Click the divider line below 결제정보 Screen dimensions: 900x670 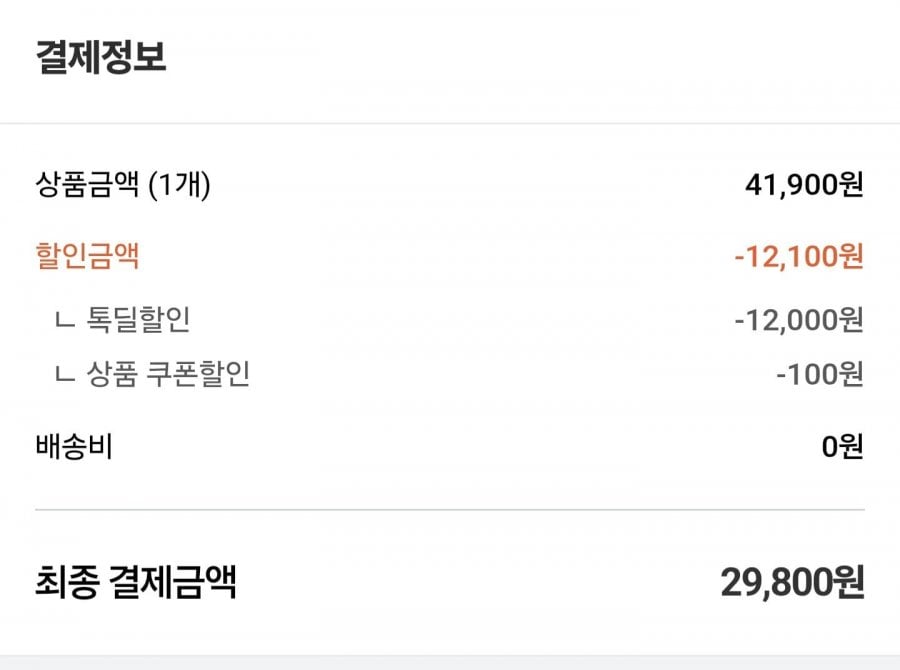(450, 123)
